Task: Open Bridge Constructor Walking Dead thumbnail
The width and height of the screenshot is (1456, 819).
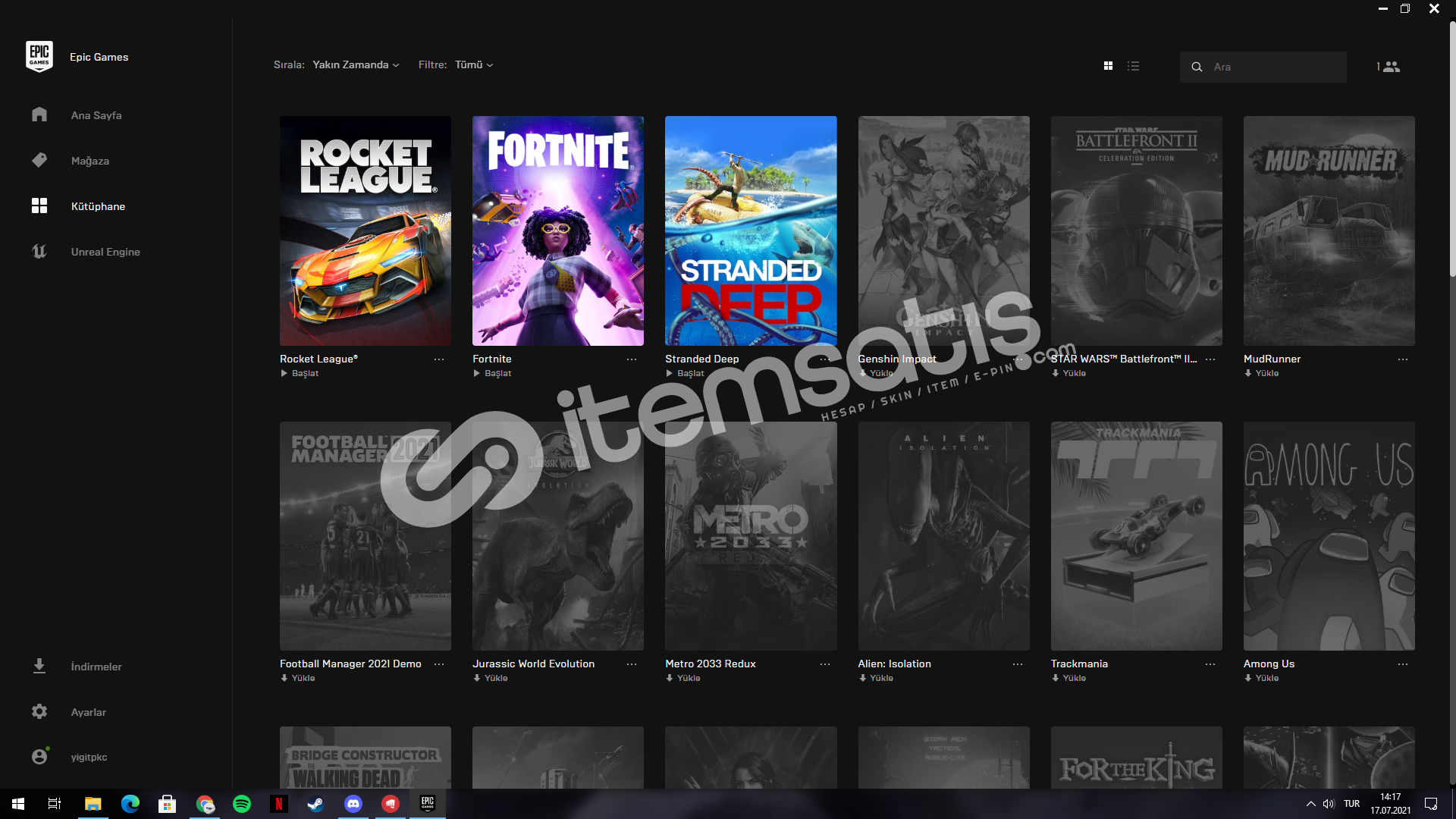Action: click(x=365, y=758)
